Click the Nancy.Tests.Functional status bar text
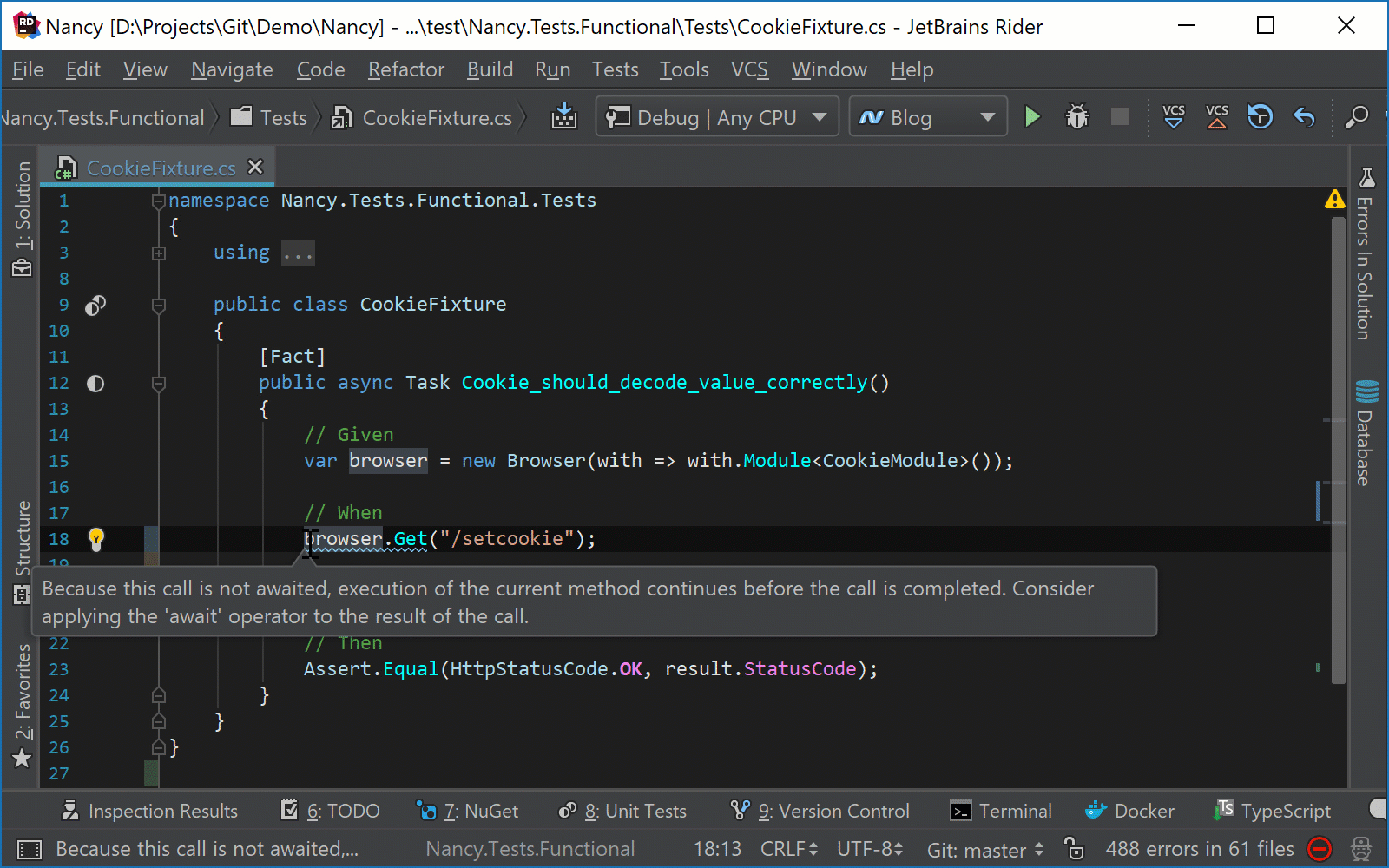 (530, 849)
